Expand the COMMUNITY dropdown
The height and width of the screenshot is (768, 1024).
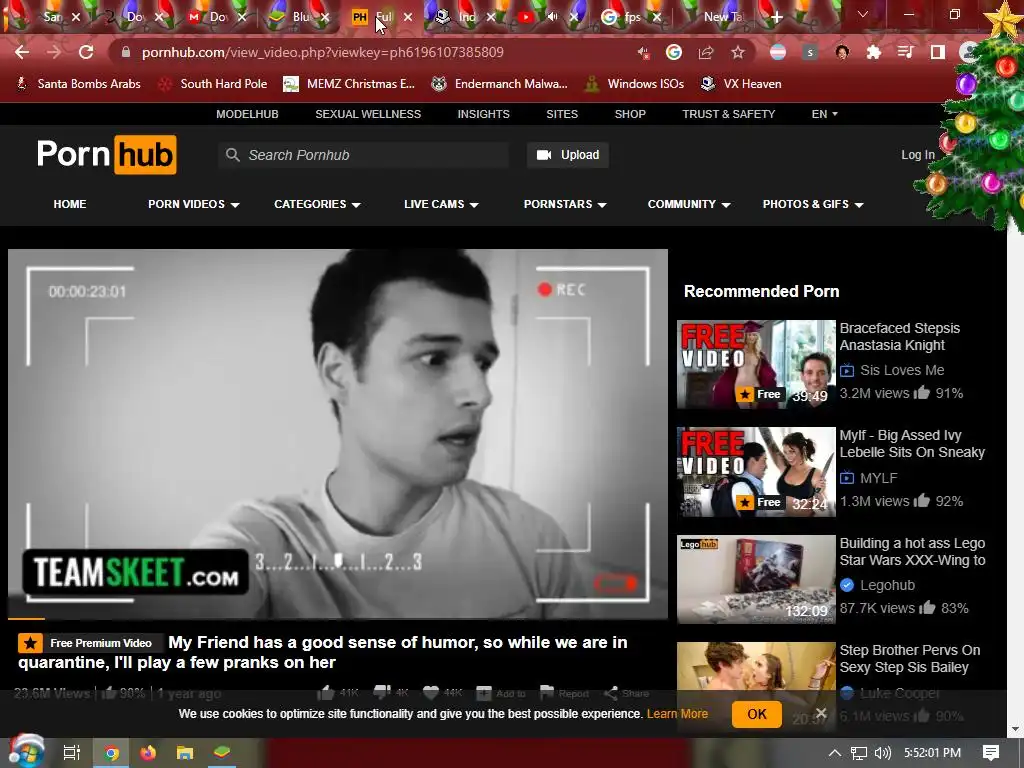[x=689, y=204]
